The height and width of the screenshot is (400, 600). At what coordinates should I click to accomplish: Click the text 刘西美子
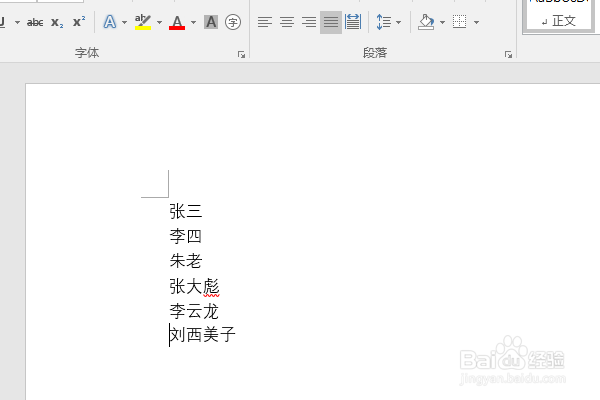pos(202,335)
